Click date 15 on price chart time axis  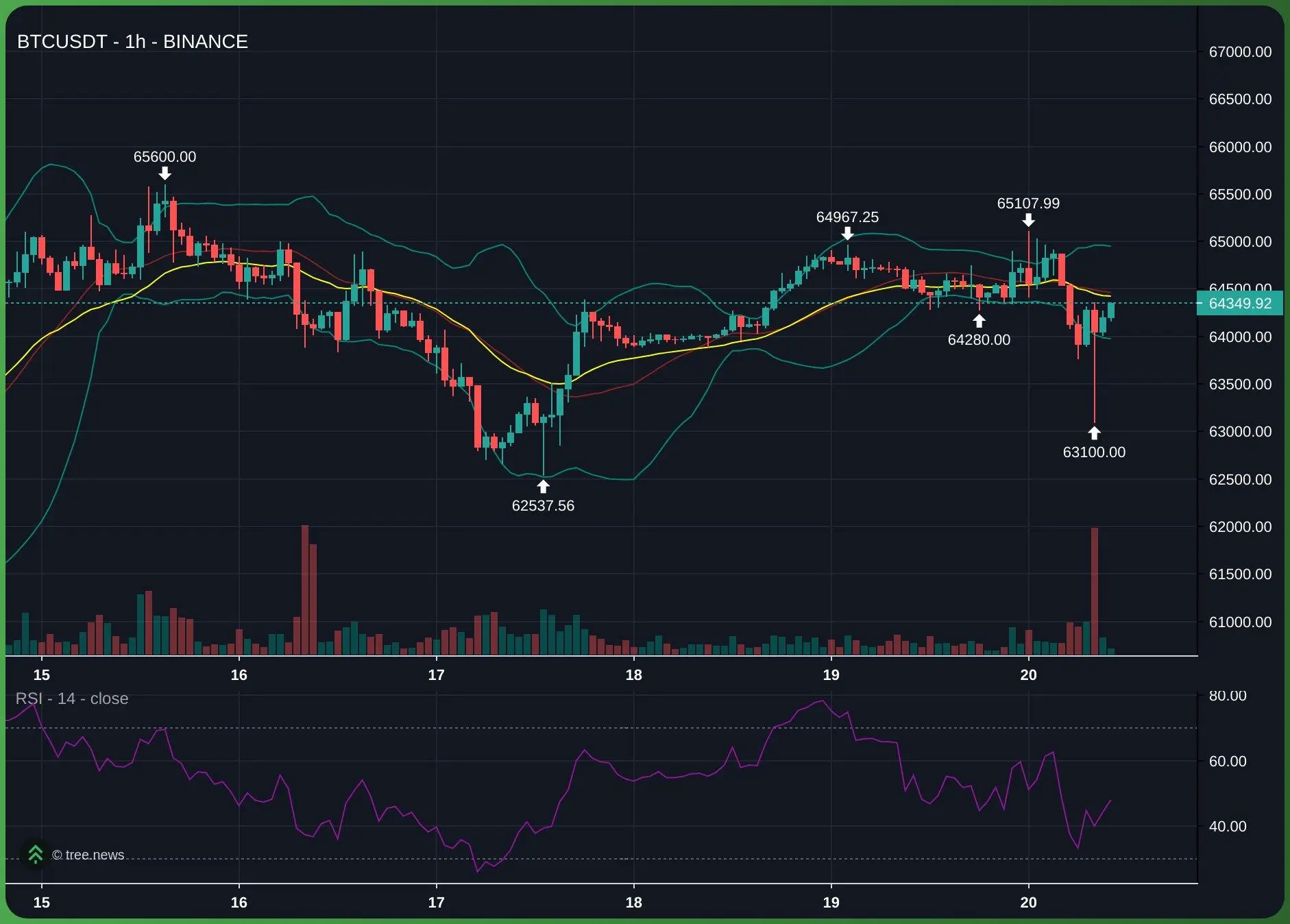point(42,675)
